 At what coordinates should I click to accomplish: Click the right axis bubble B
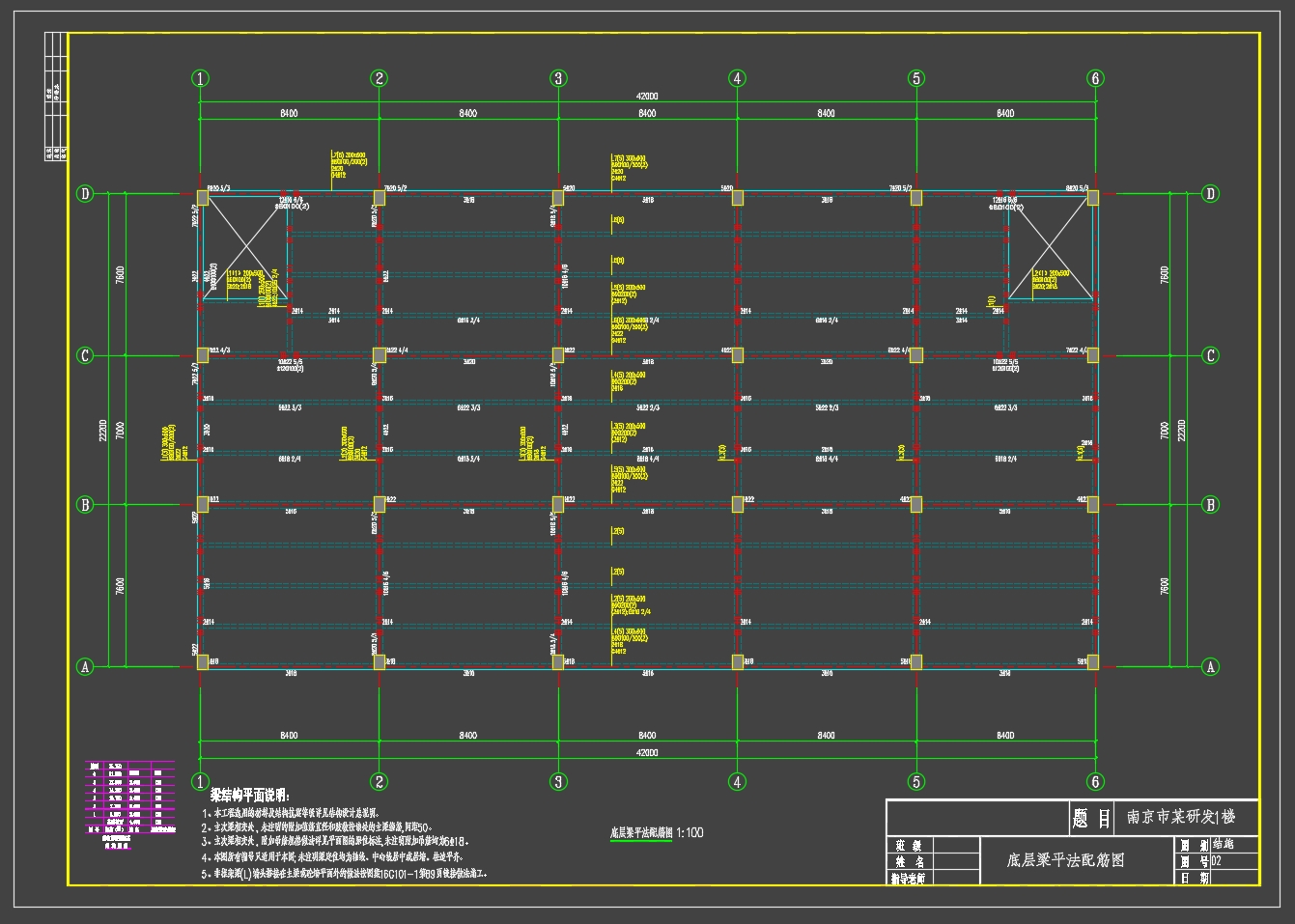click(1210, 504)
